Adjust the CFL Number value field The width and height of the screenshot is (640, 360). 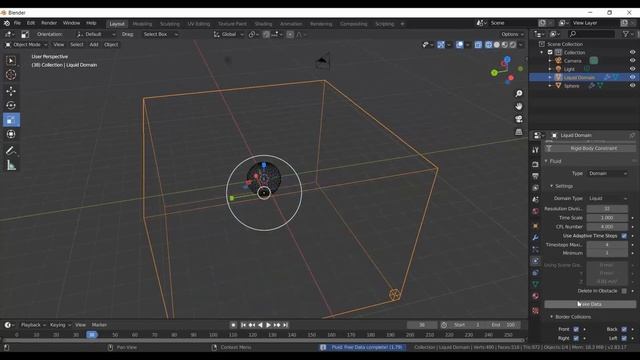pyautogui.click(x=607, y=227)
